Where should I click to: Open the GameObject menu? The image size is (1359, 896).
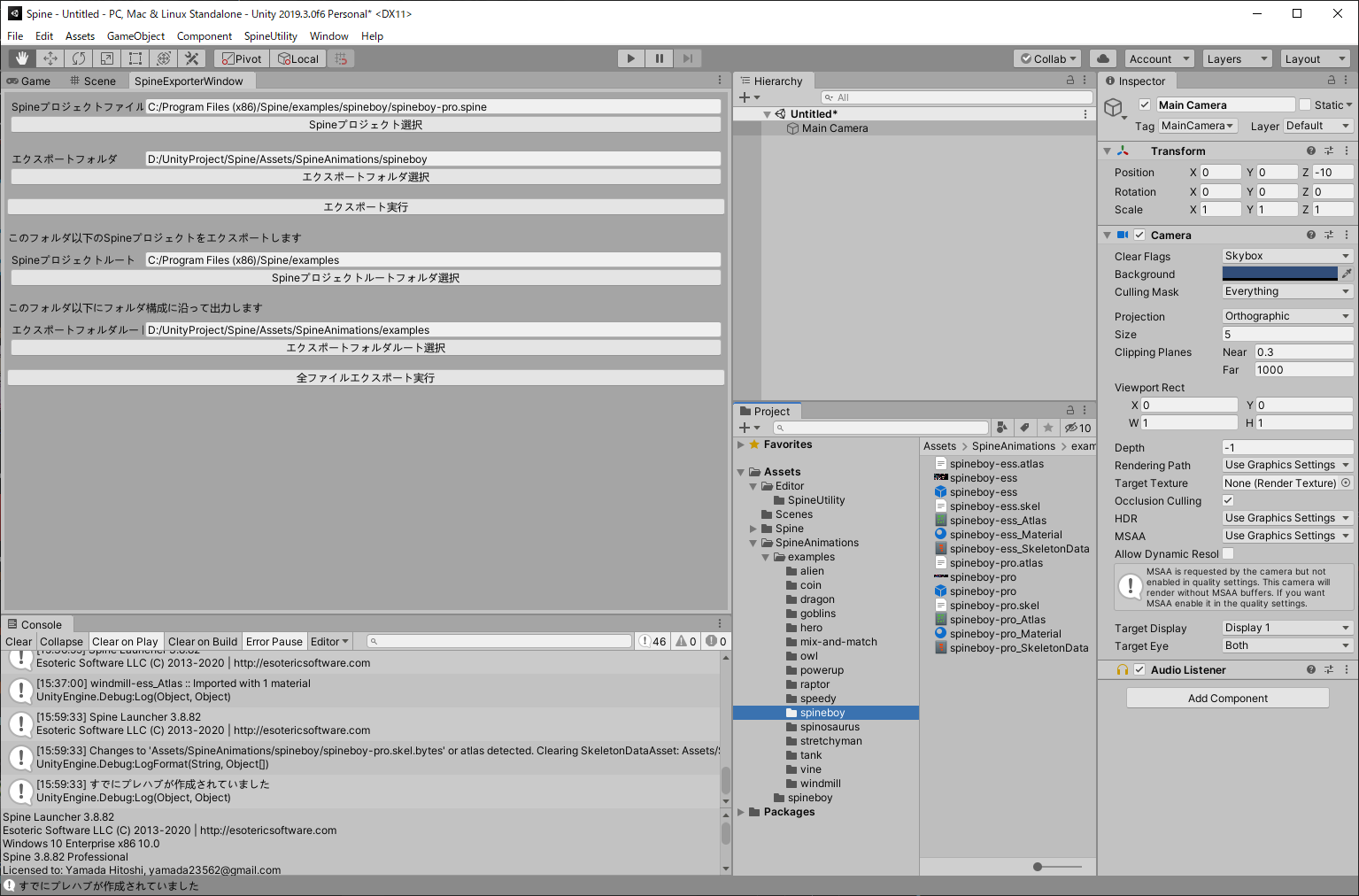pyautogui.click(x=135, y=36)
